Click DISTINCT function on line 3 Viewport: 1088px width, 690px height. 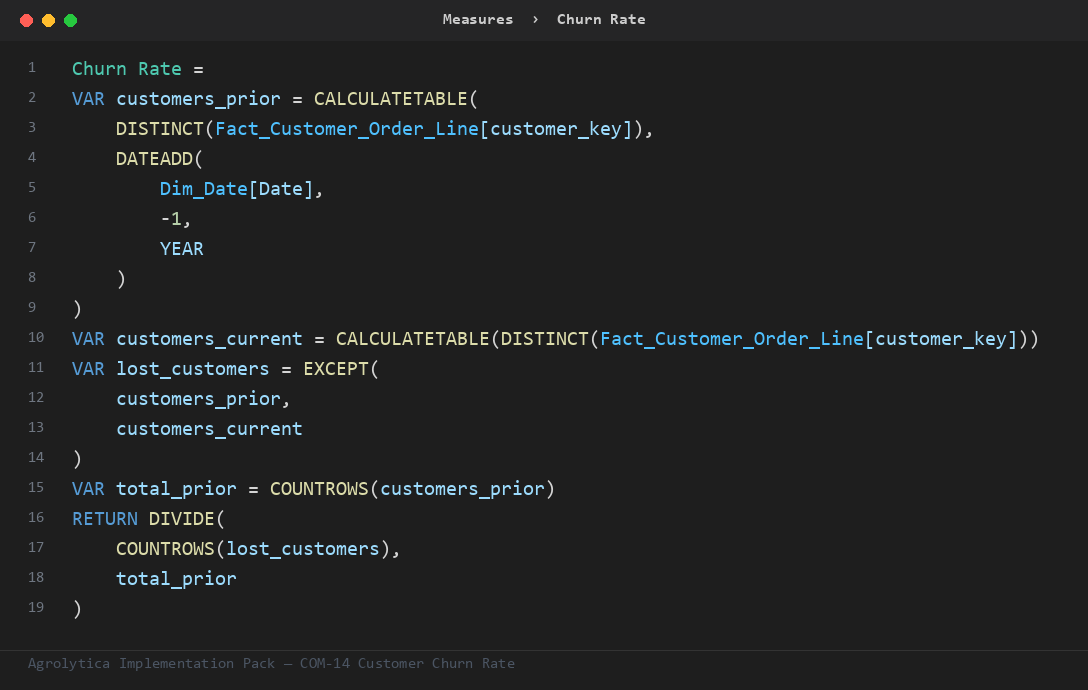(x=160, y=128)
